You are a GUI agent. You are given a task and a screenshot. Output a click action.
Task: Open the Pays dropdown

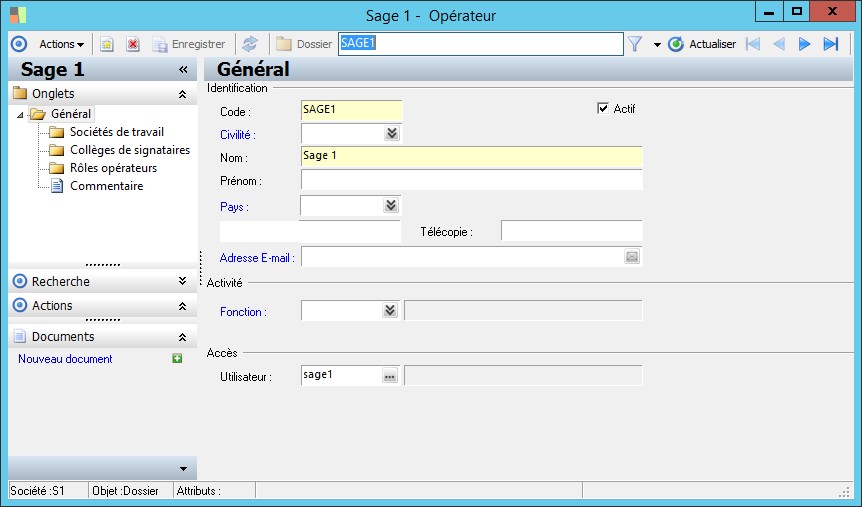pos(391,206)
